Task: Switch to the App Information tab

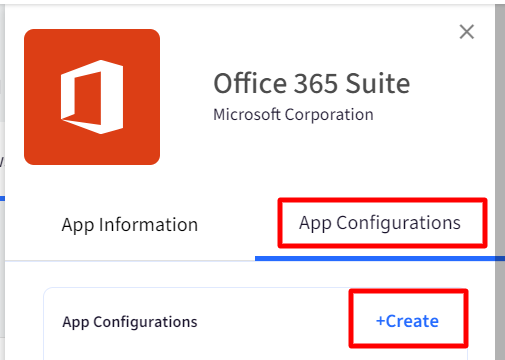Action: (130, 225)
